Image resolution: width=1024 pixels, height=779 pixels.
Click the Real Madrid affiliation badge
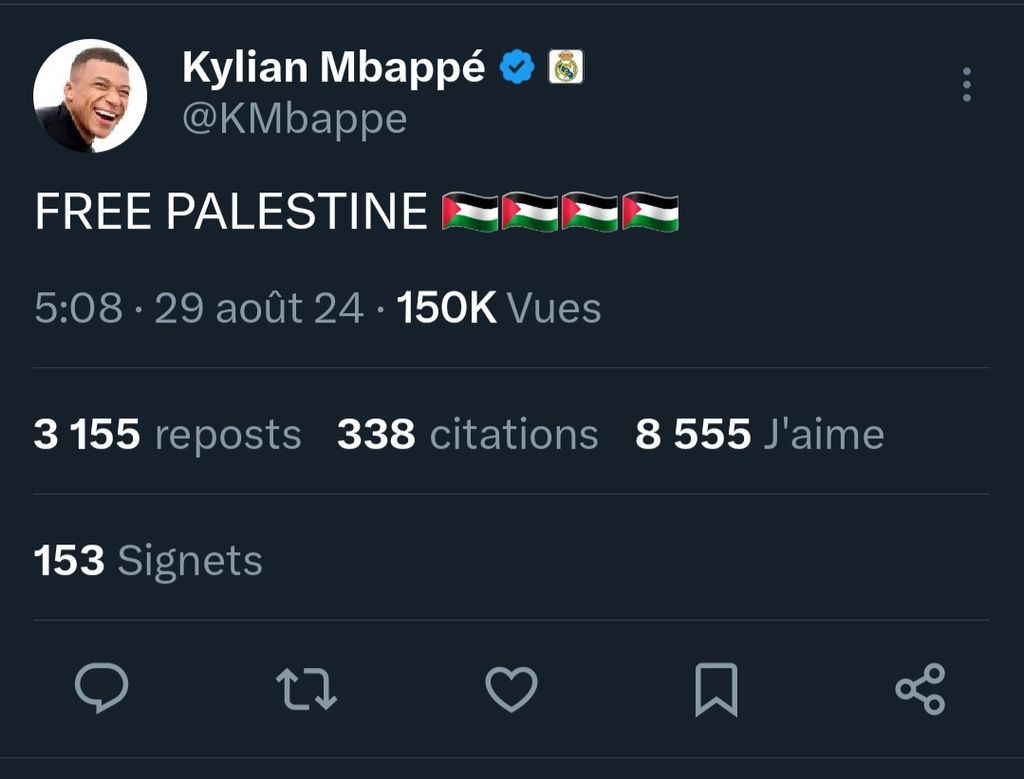pyautogui.click(x=566, y=68)
